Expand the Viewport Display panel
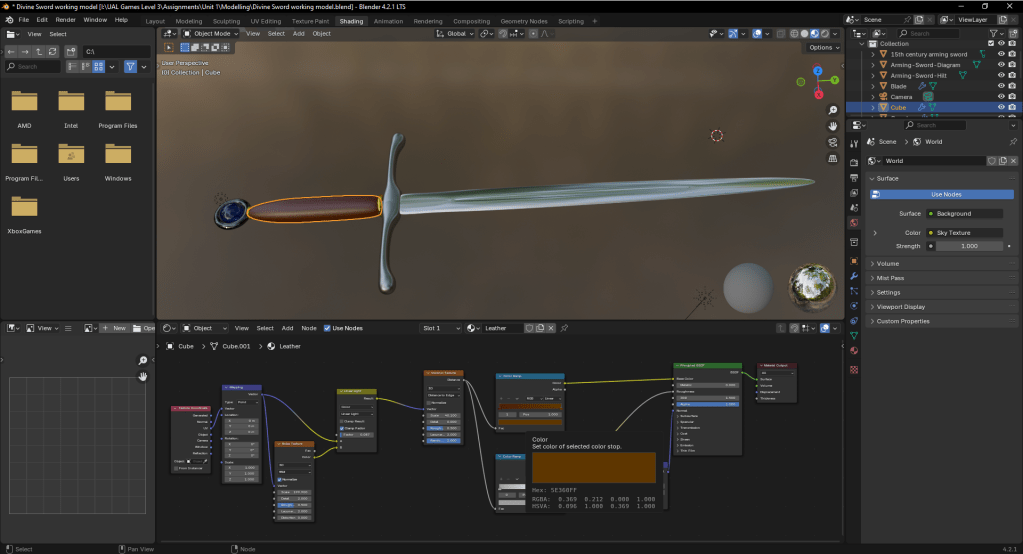1023x554 pixels. (x=900, y=307)
